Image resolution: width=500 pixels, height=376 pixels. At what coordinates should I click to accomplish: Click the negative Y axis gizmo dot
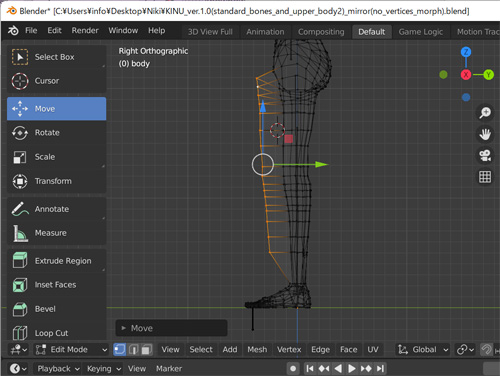point(443,75)
